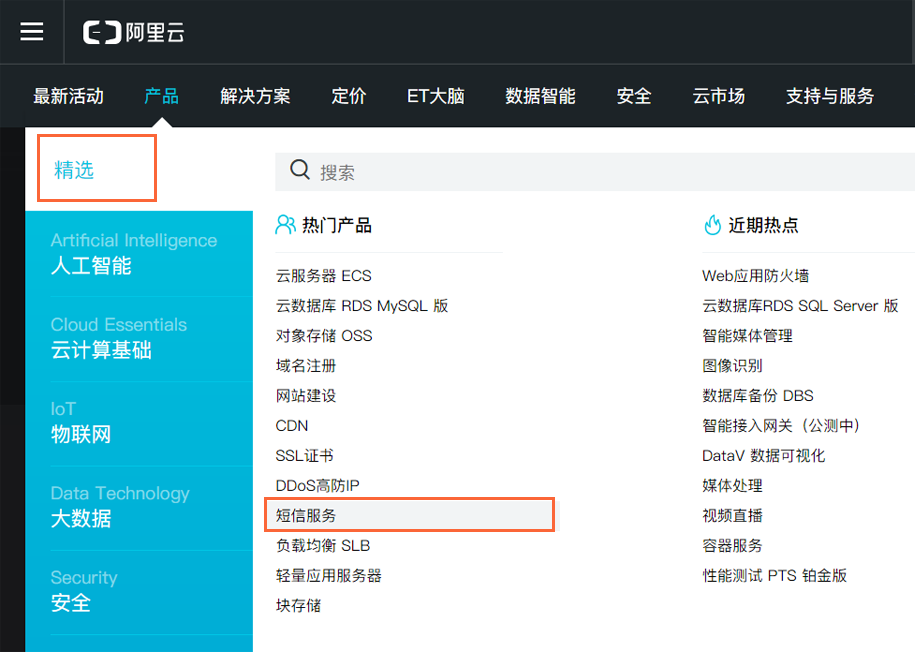Viewport: 915px width, 652px height.
Task: Open 视频直播 link
Action: click(x=732, y=515)
